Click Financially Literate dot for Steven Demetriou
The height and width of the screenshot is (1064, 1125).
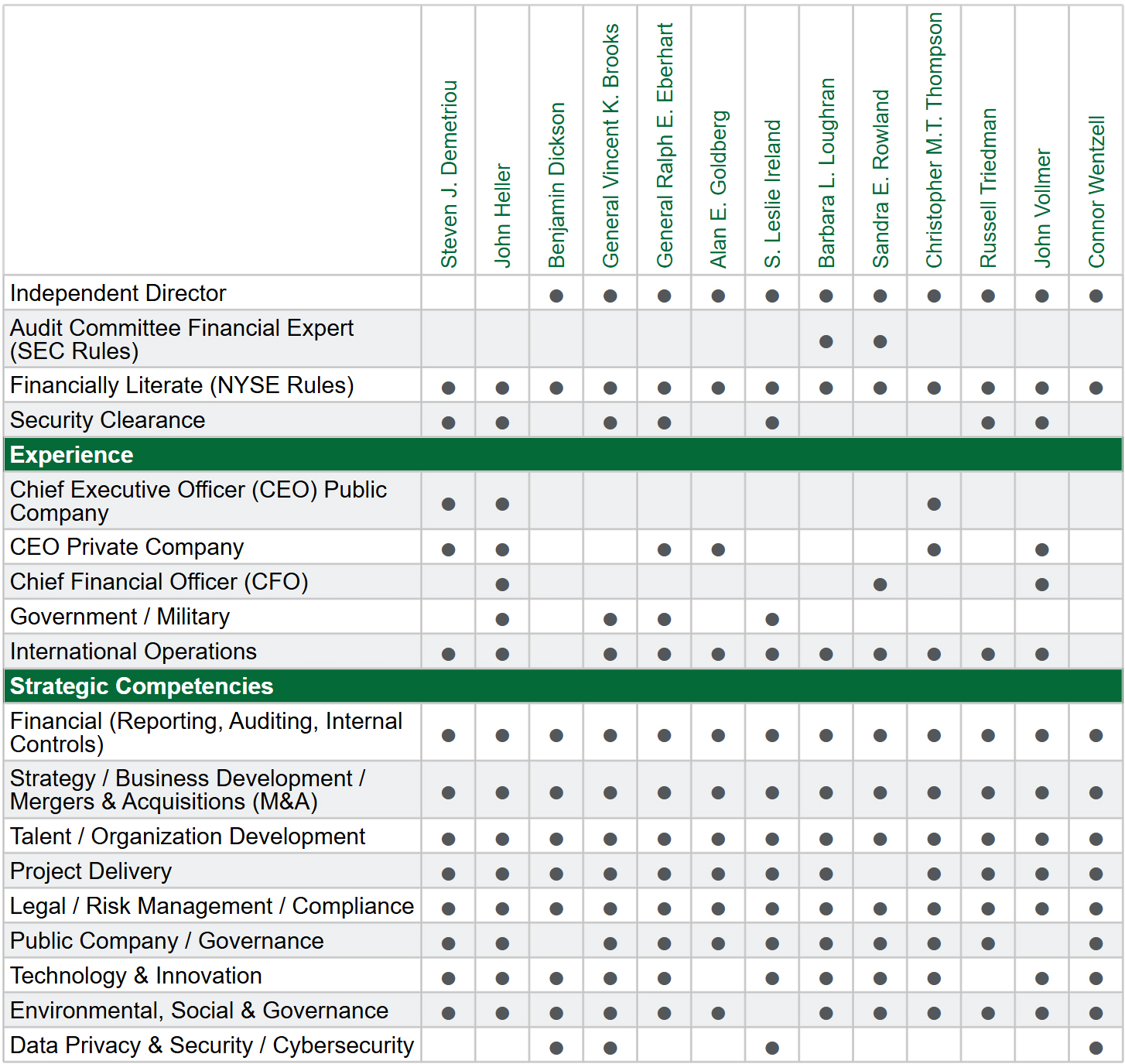[x=449, y=388]
